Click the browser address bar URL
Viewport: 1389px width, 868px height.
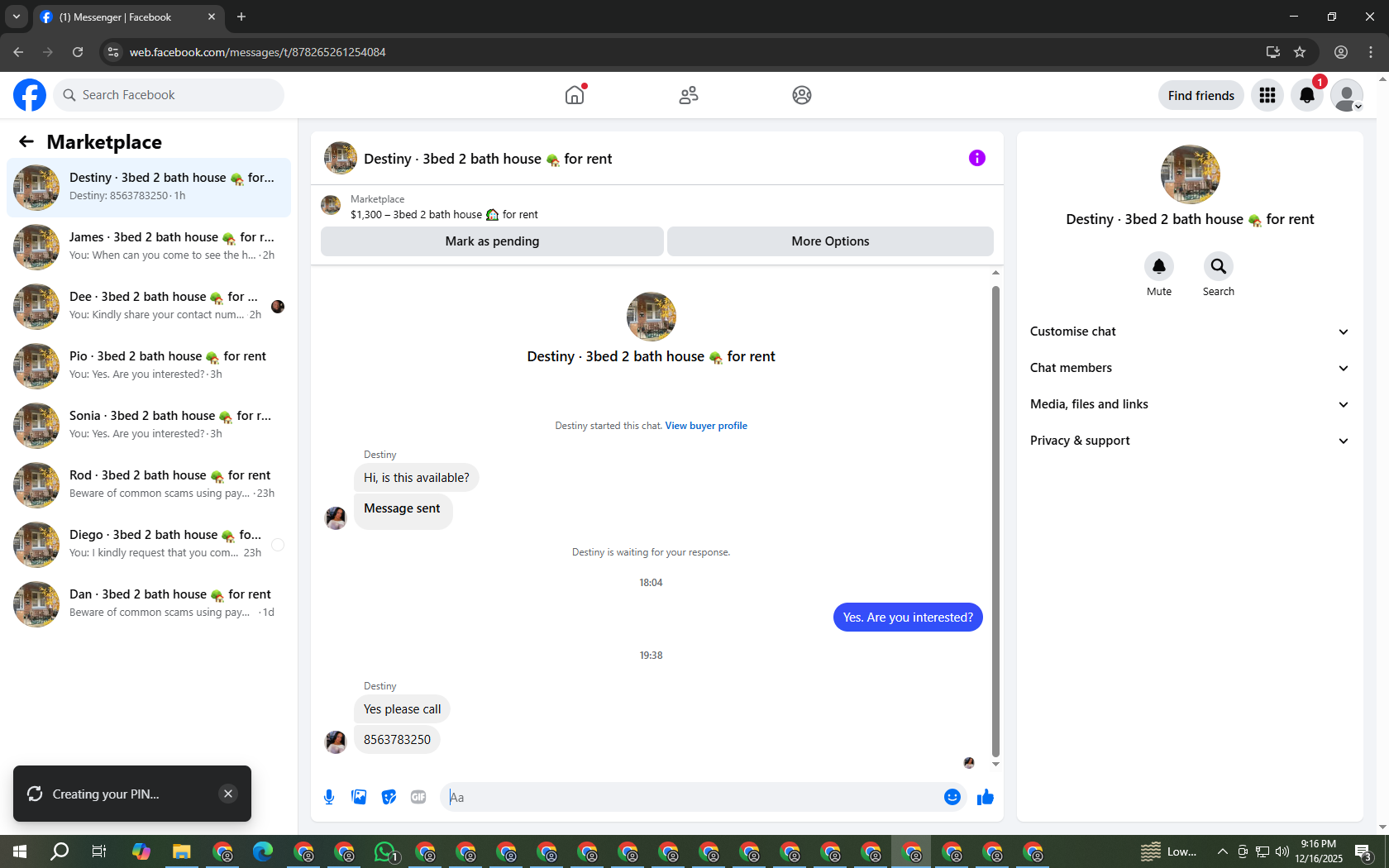click(258, 52)
